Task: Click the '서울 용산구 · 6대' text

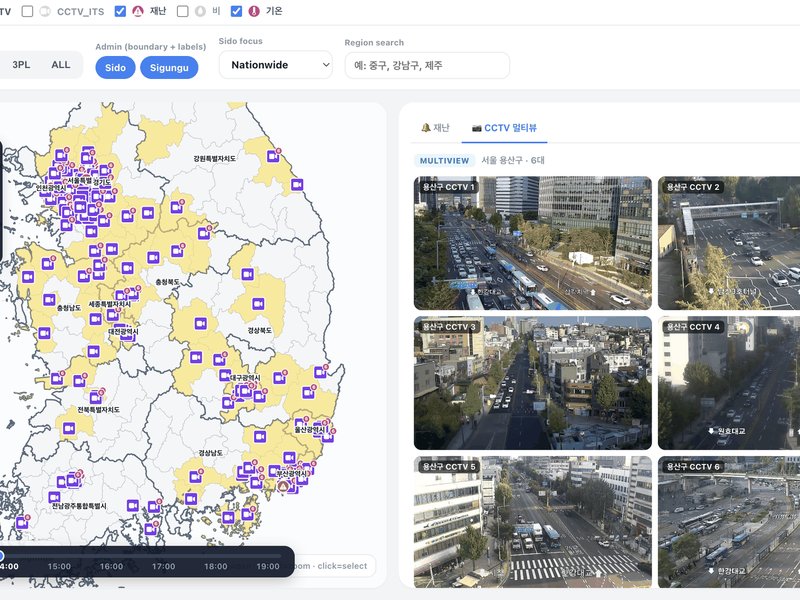Action: coord(513,160)
